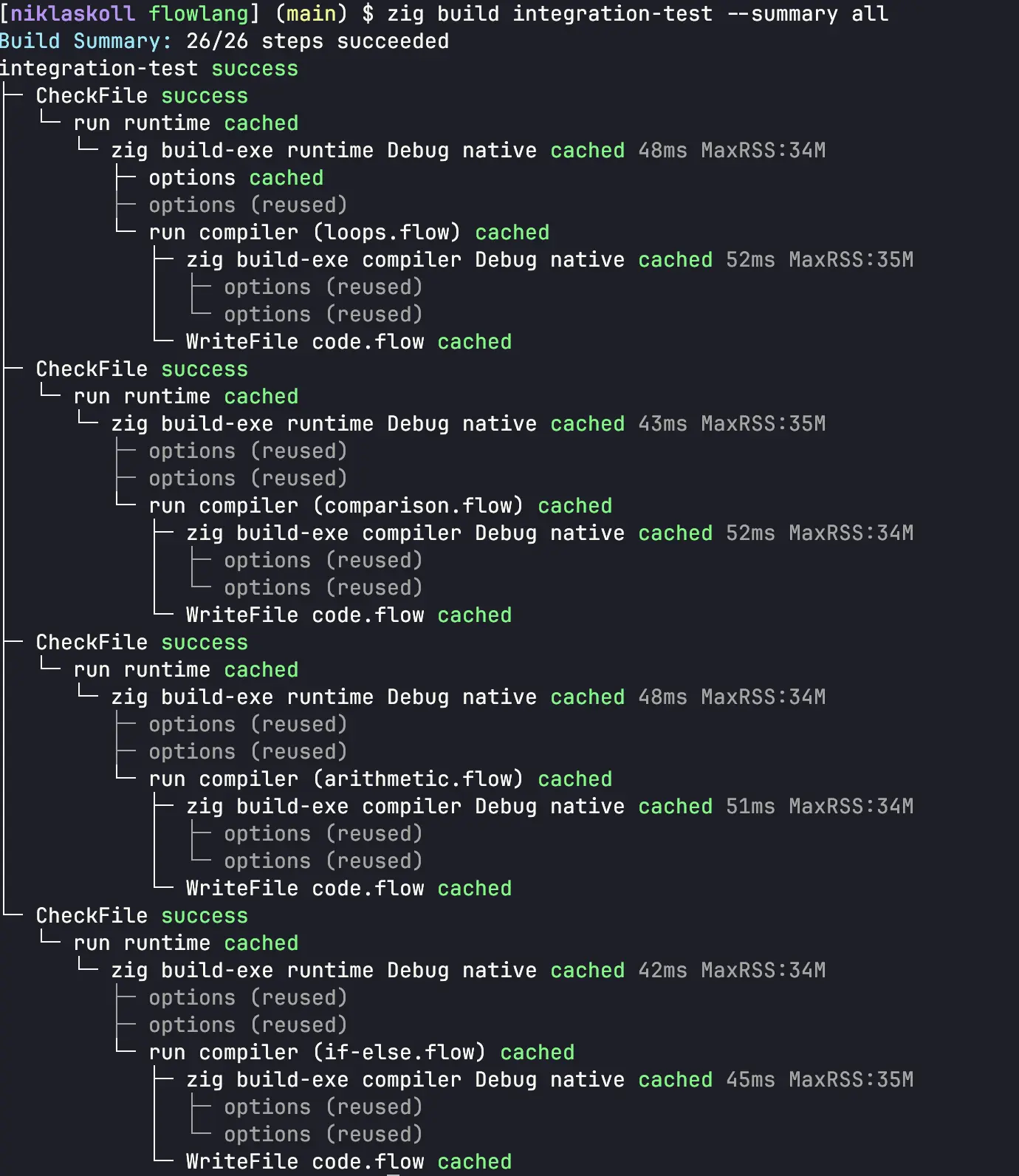
Task: Click the Build Summary label
Action: point(85,41)
